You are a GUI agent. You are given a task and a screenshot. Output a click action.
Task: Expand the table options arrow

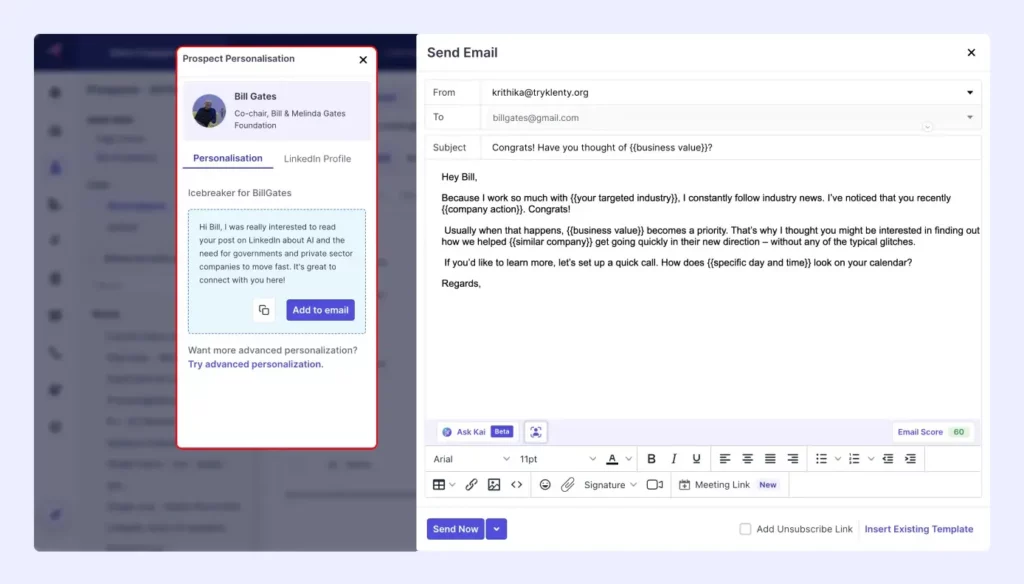(452, 485)
